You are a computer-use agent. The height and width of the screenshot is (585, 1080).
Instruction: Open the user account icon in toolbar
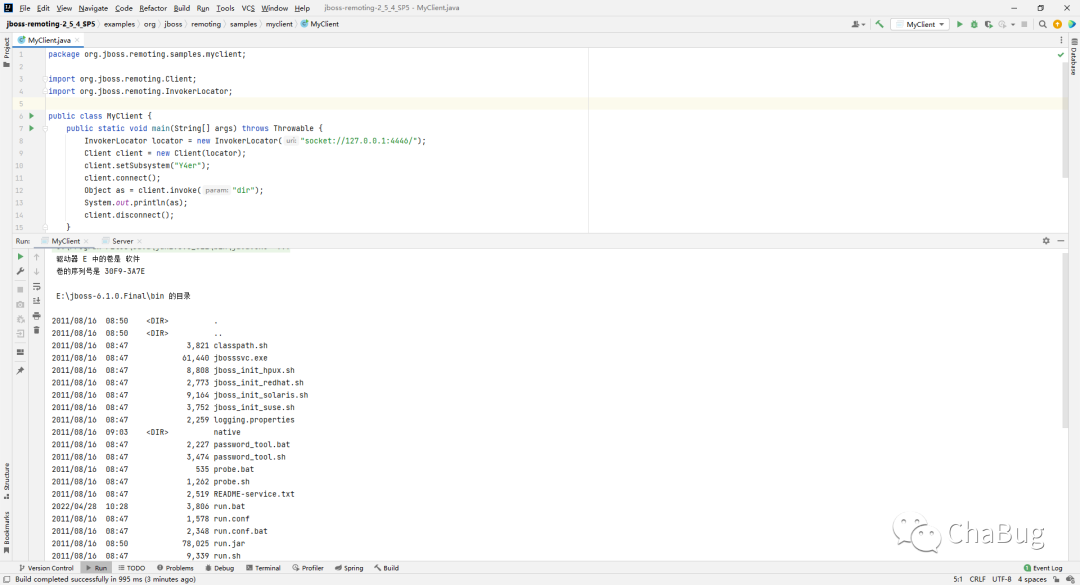858,24
